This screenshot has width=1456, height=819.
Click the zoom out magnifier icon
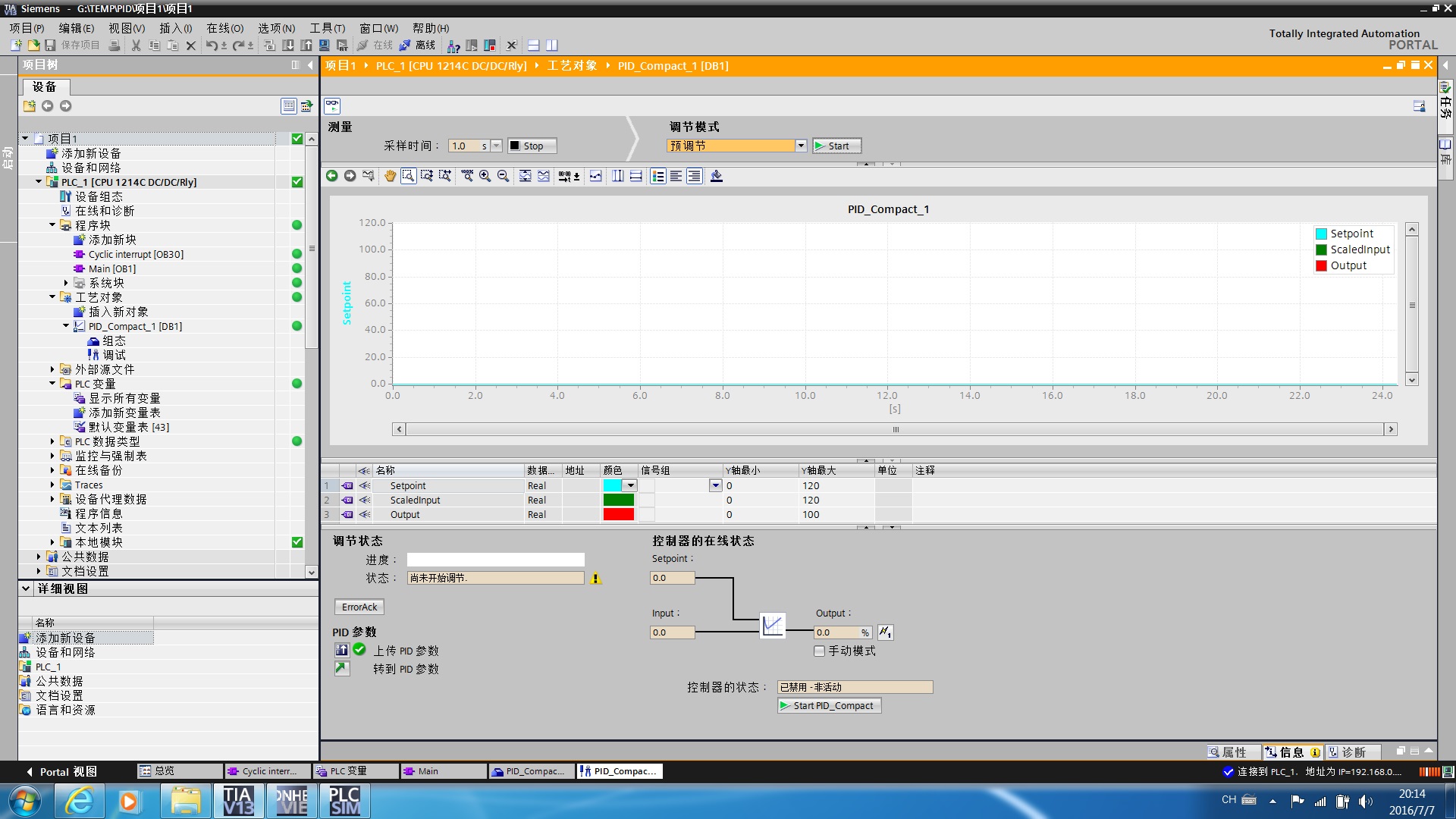coord(503,176)
